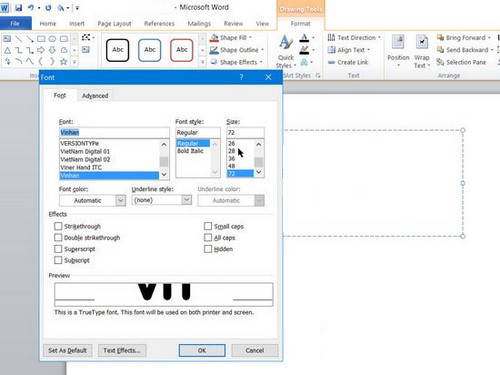Viewport: 500px width, 375px height.
Task: Click the Draw Text Box icon
Action: pos(86,50)
